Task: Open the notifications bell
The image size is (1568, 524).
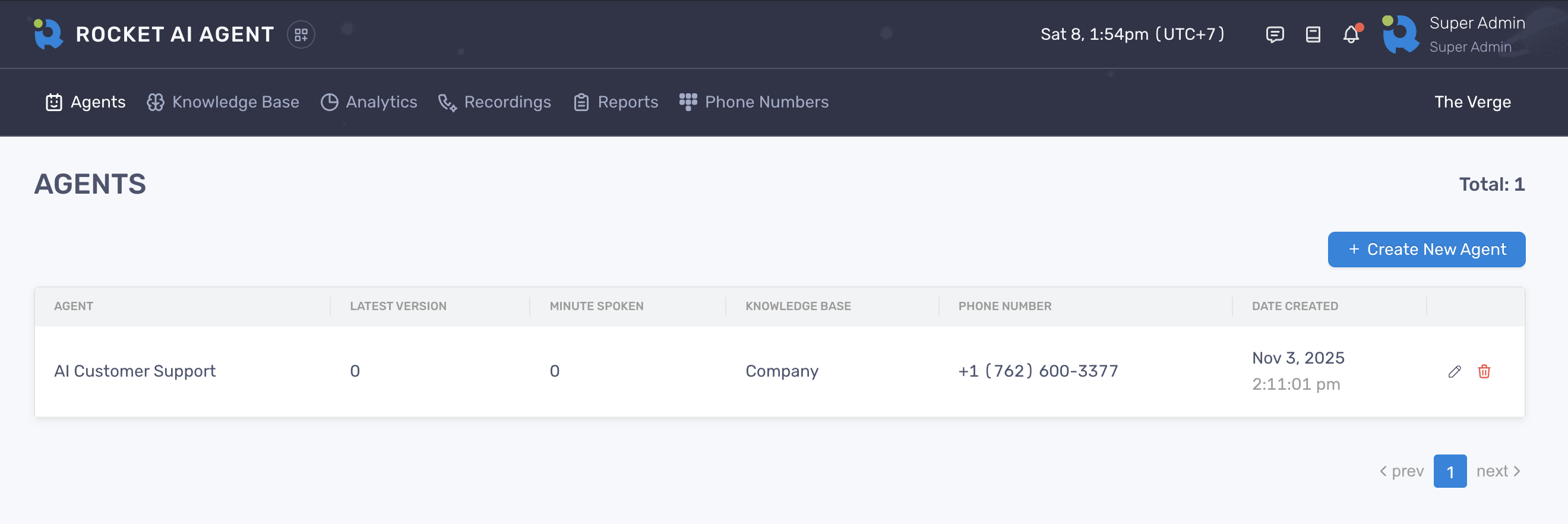Action: 1351,34
